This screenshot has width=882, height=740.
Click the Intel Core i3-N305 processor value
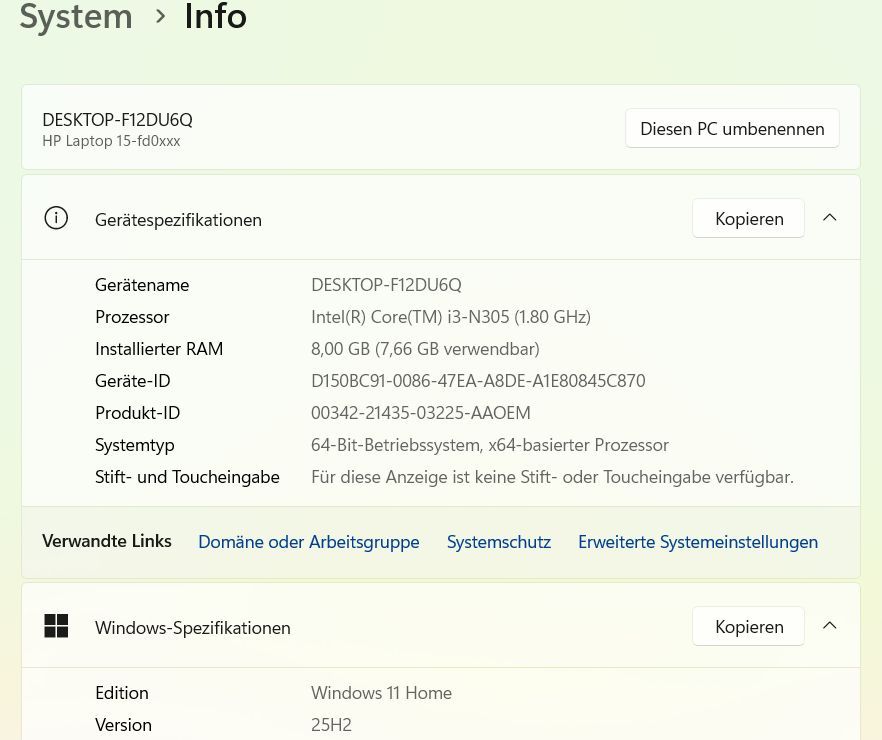(x=450, y=317)
